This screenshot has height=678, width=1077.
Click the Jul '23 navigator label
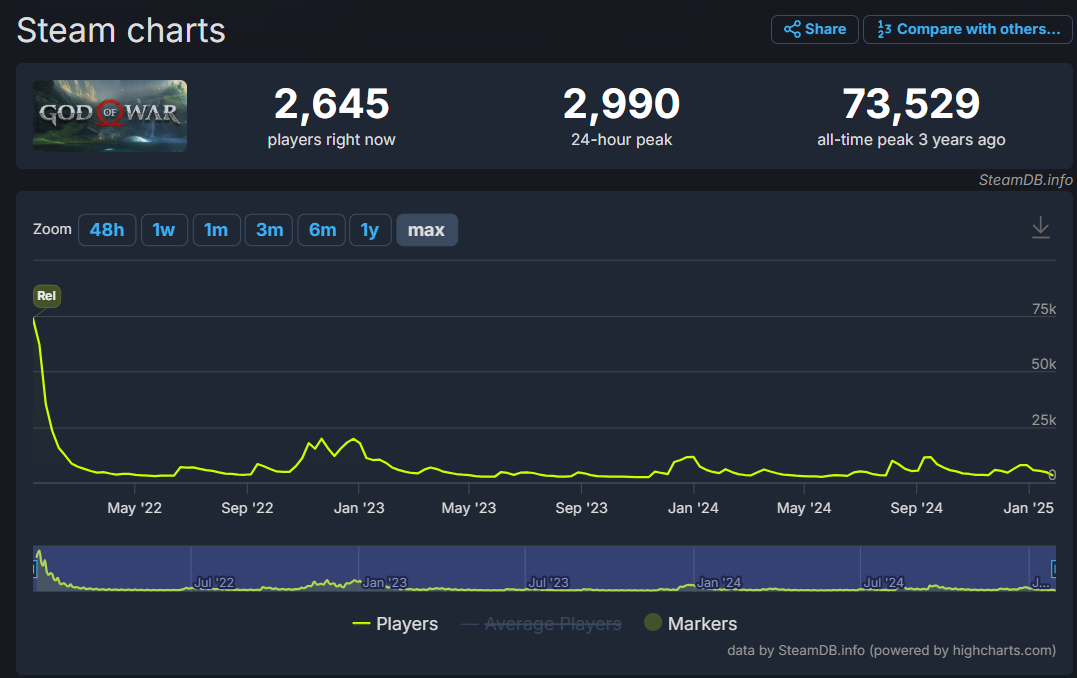click(x=549, y=583)
